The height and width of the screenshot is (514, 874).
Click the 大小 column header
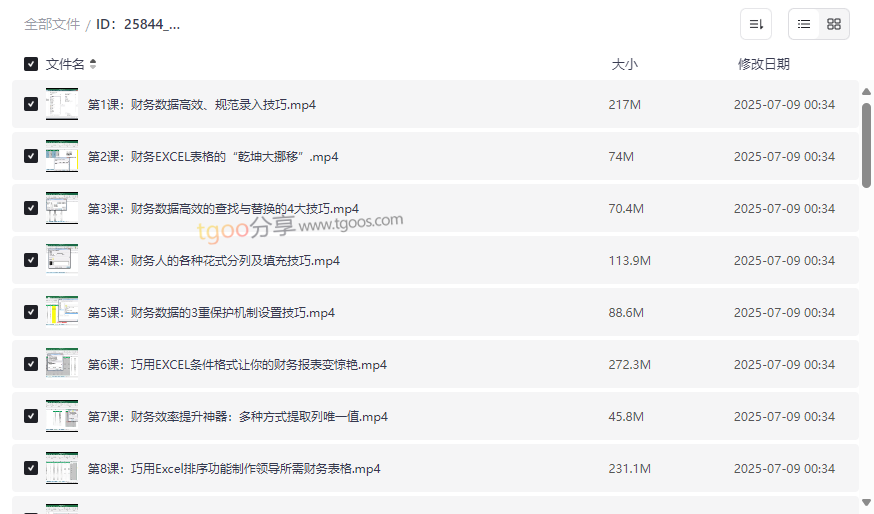[x=624, y=64]
